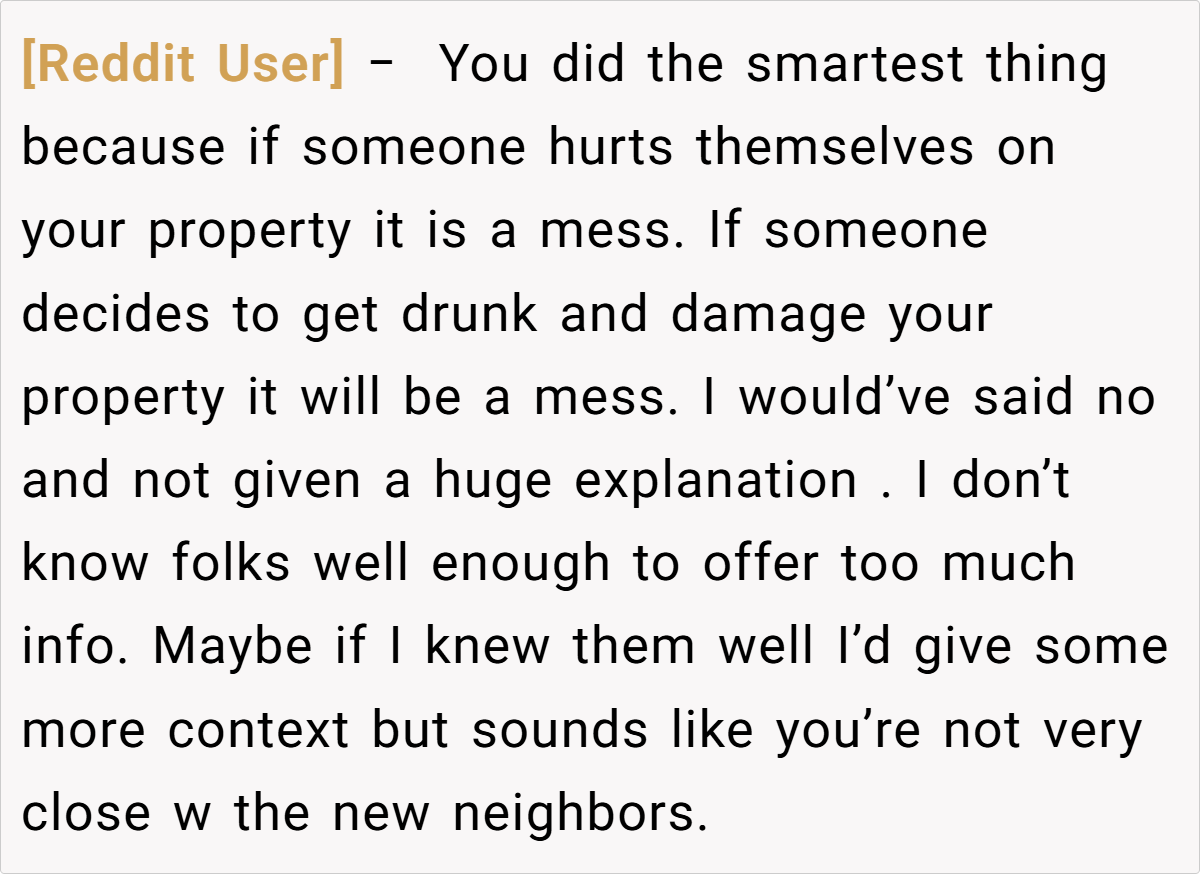The width and height of the screenshot is (1200, 874).
Task: Click the [Reddit User] username label
Action: click(x=182, y=66)
